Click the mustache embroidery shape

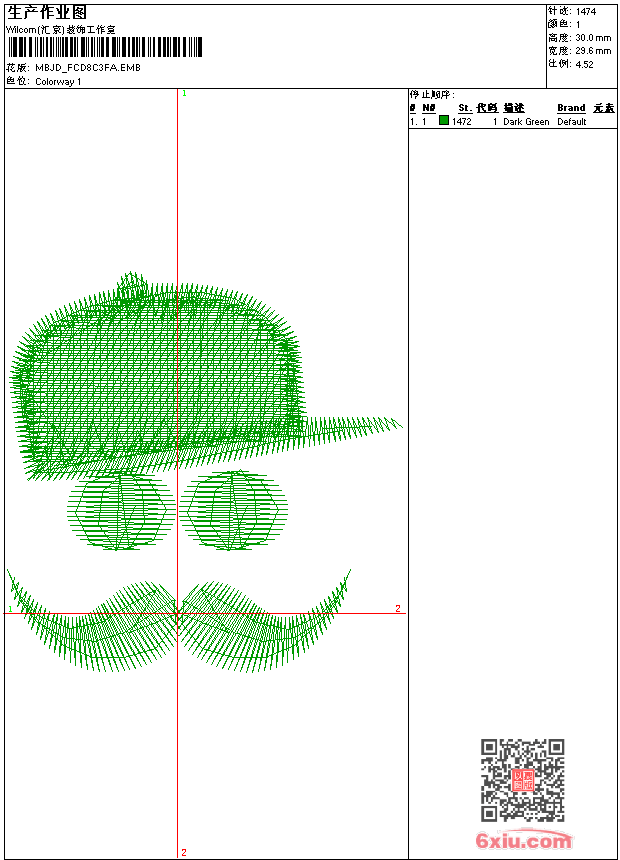pos(178,620)
